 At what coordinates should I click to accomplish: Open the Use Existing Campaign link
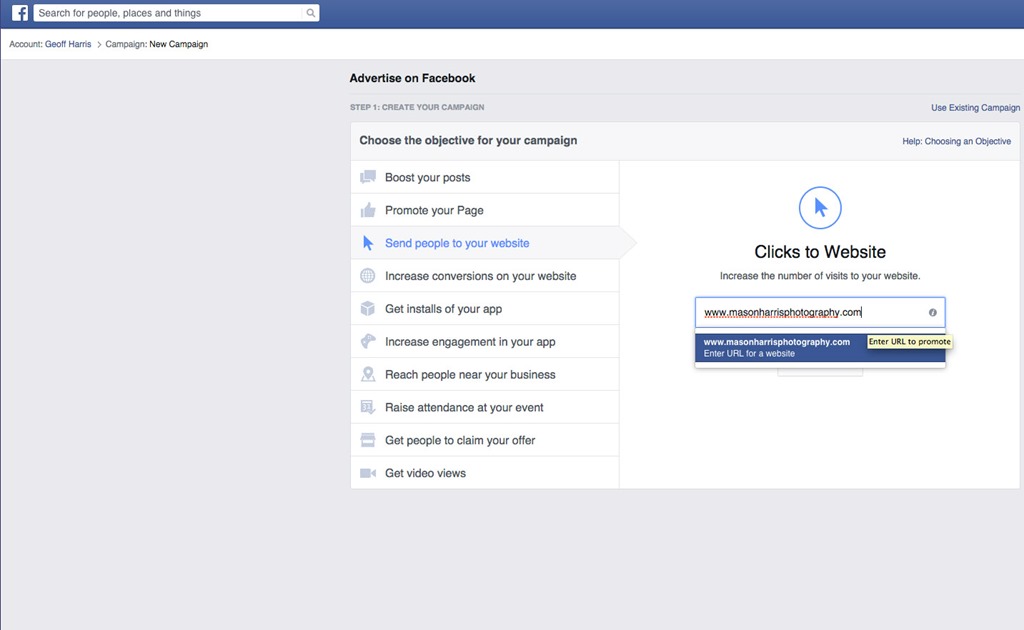[x=975, y=108]
